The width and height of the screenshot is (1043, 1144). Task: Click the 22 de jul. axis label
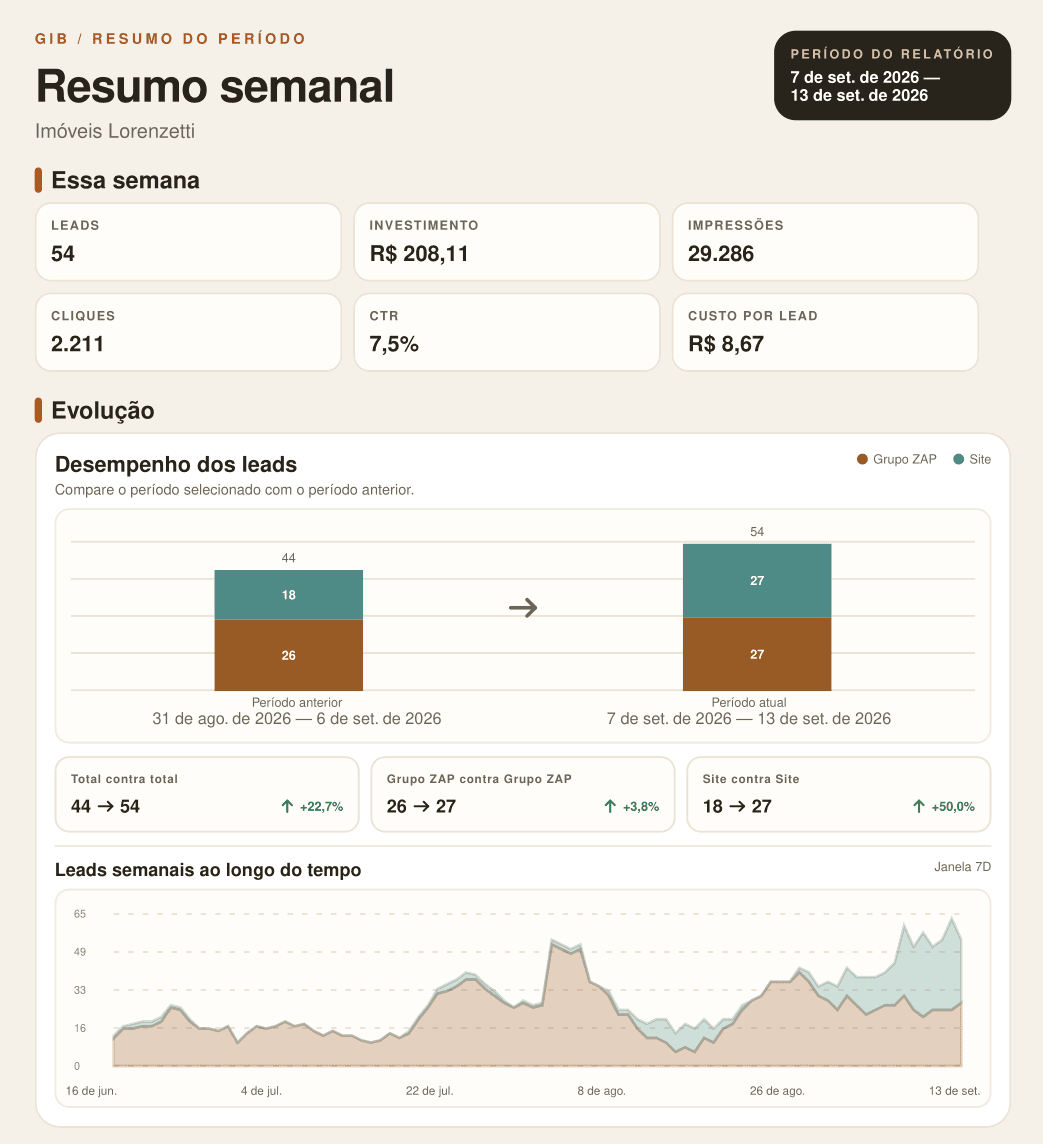[430, 1091]
